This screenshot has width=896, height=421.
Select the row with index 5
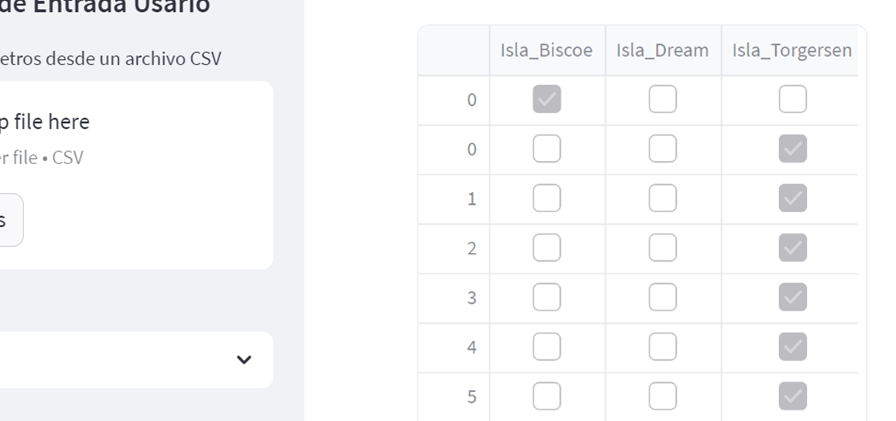pyautogui.click(x=472, y=396)
